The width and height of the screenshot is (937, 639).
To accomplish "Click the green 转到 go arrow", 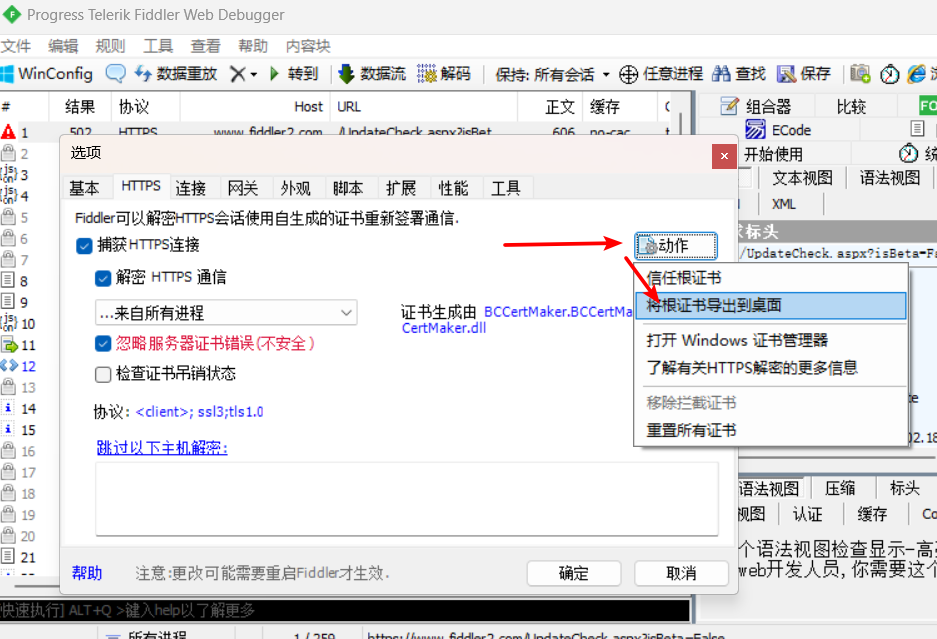I will point(274,74).
